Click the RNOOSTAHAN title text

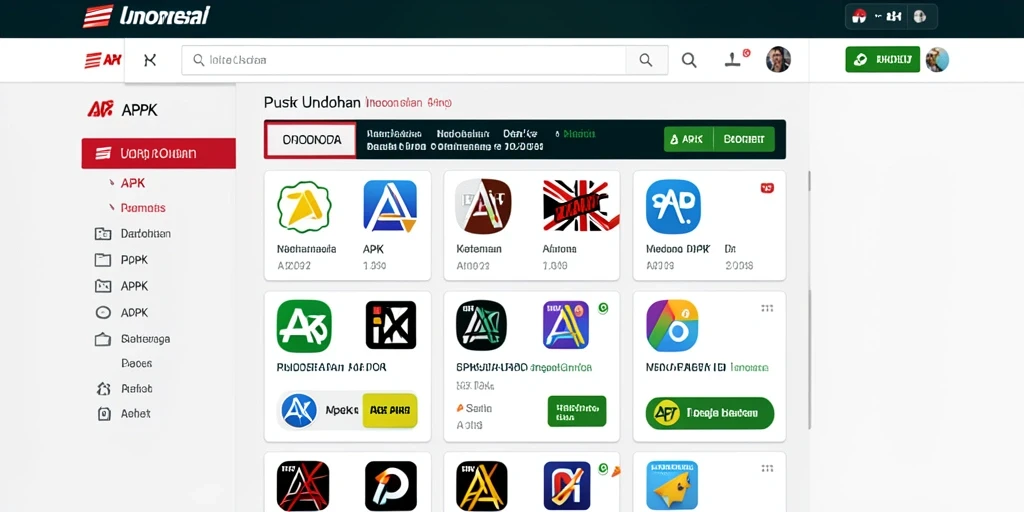pos(331,367)
